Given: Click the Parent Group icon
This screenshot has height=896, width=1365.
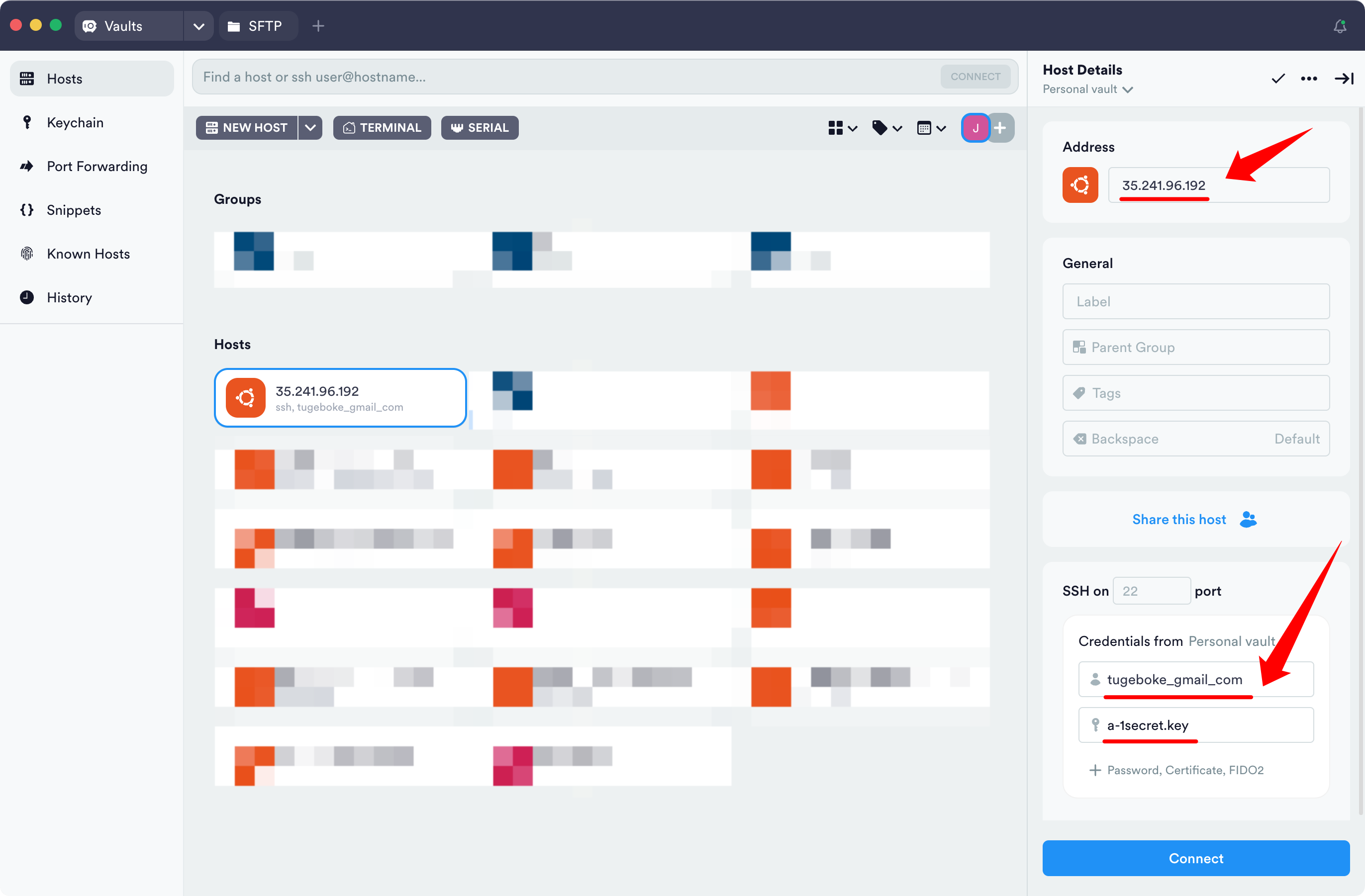Looking at the screenshot, I should pyautogui.click(x=1079, y=348).
